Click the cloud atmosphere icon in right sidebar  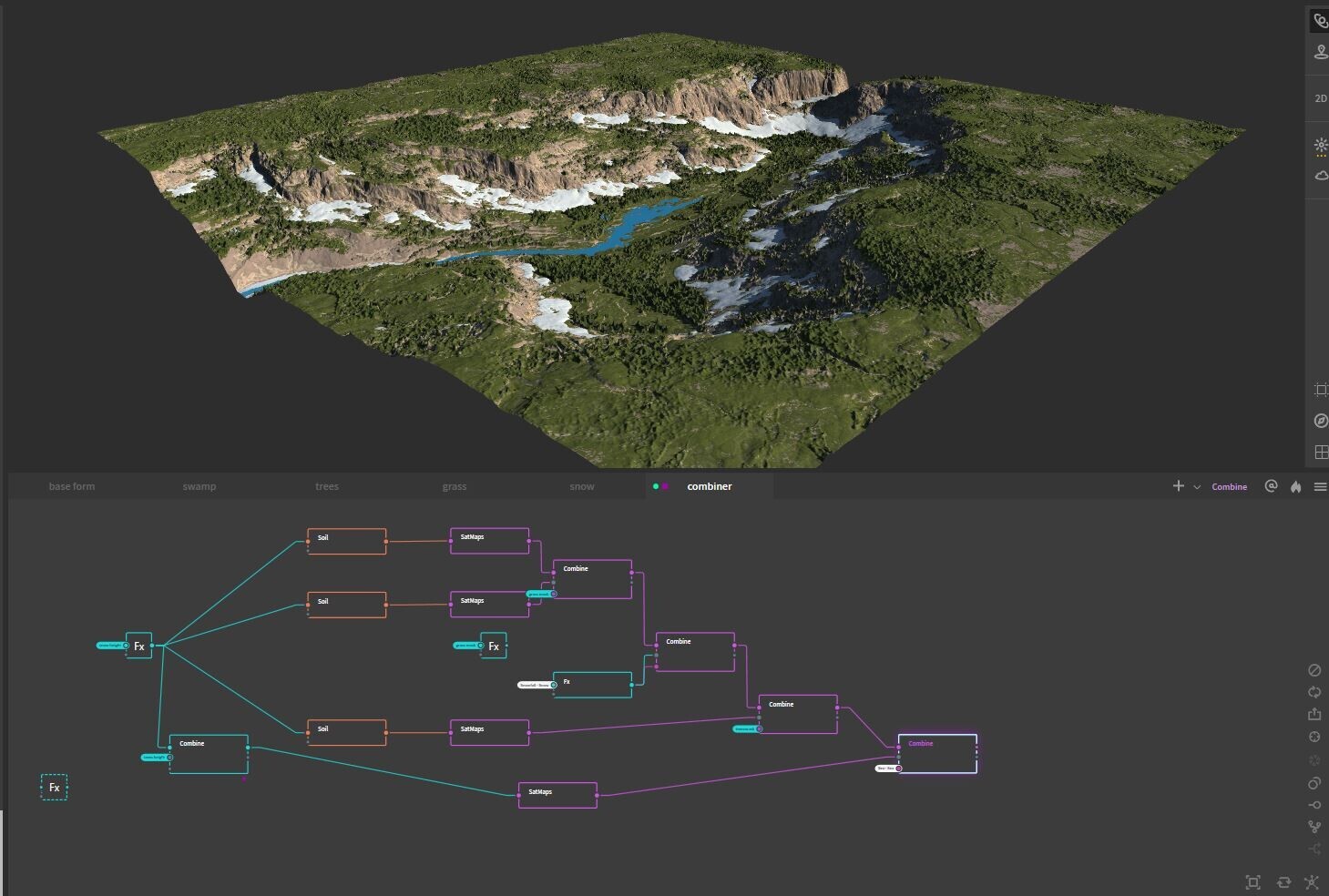point(1319,175)
